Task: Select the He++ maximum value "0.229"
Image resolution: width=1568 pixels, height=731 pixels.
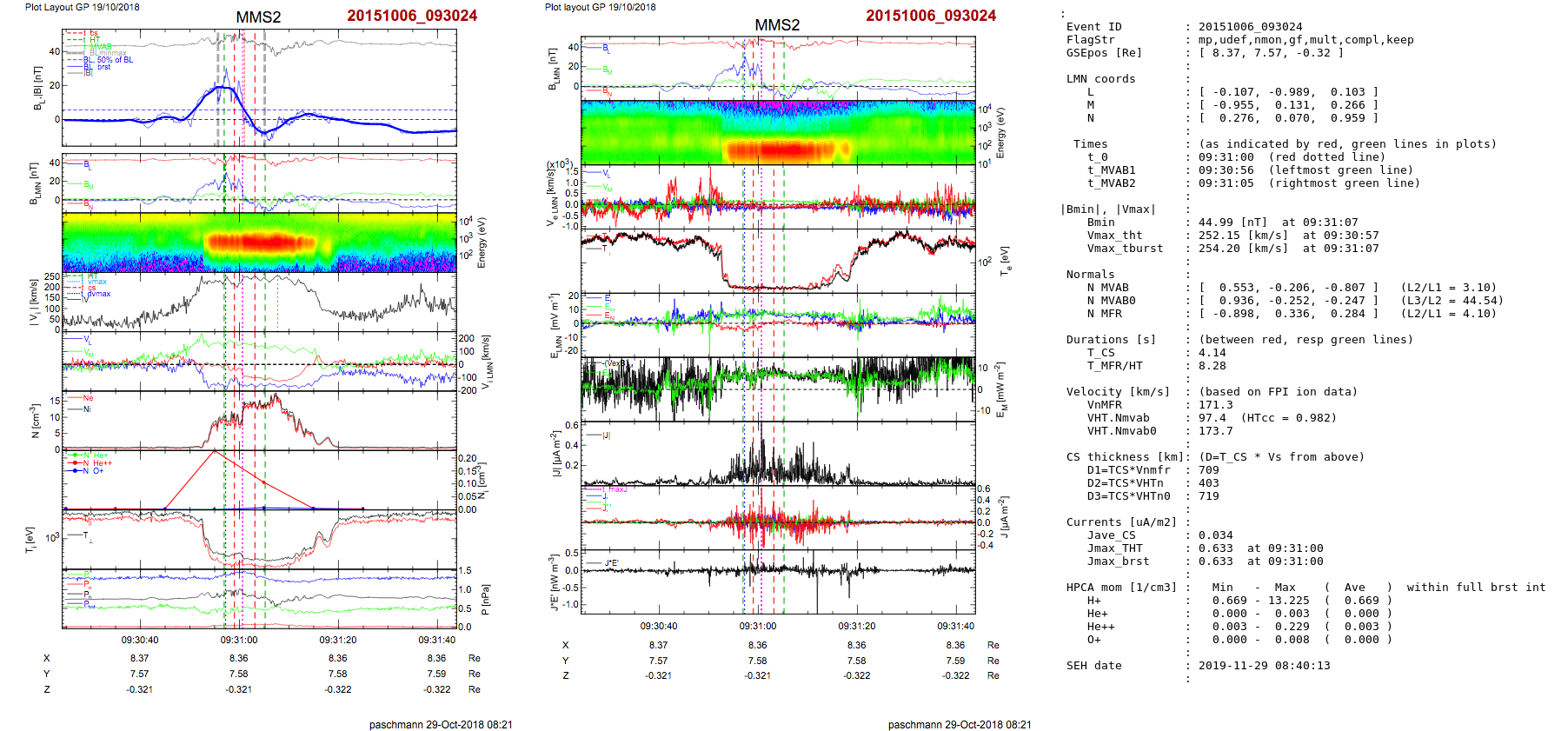Action: click(1292, 627)
